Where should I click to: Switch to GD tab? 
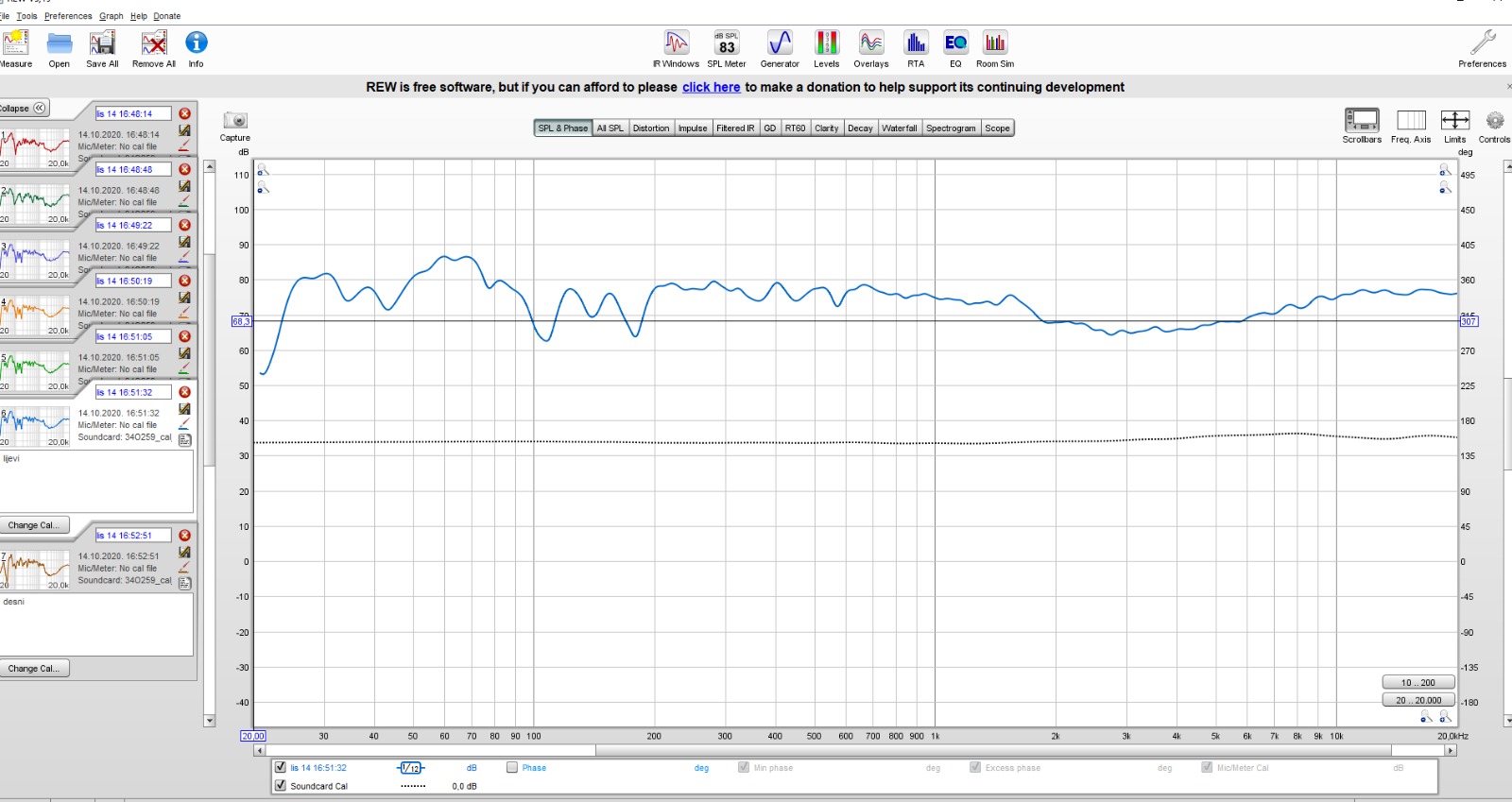pyautogui.click(x=770, y=128)
